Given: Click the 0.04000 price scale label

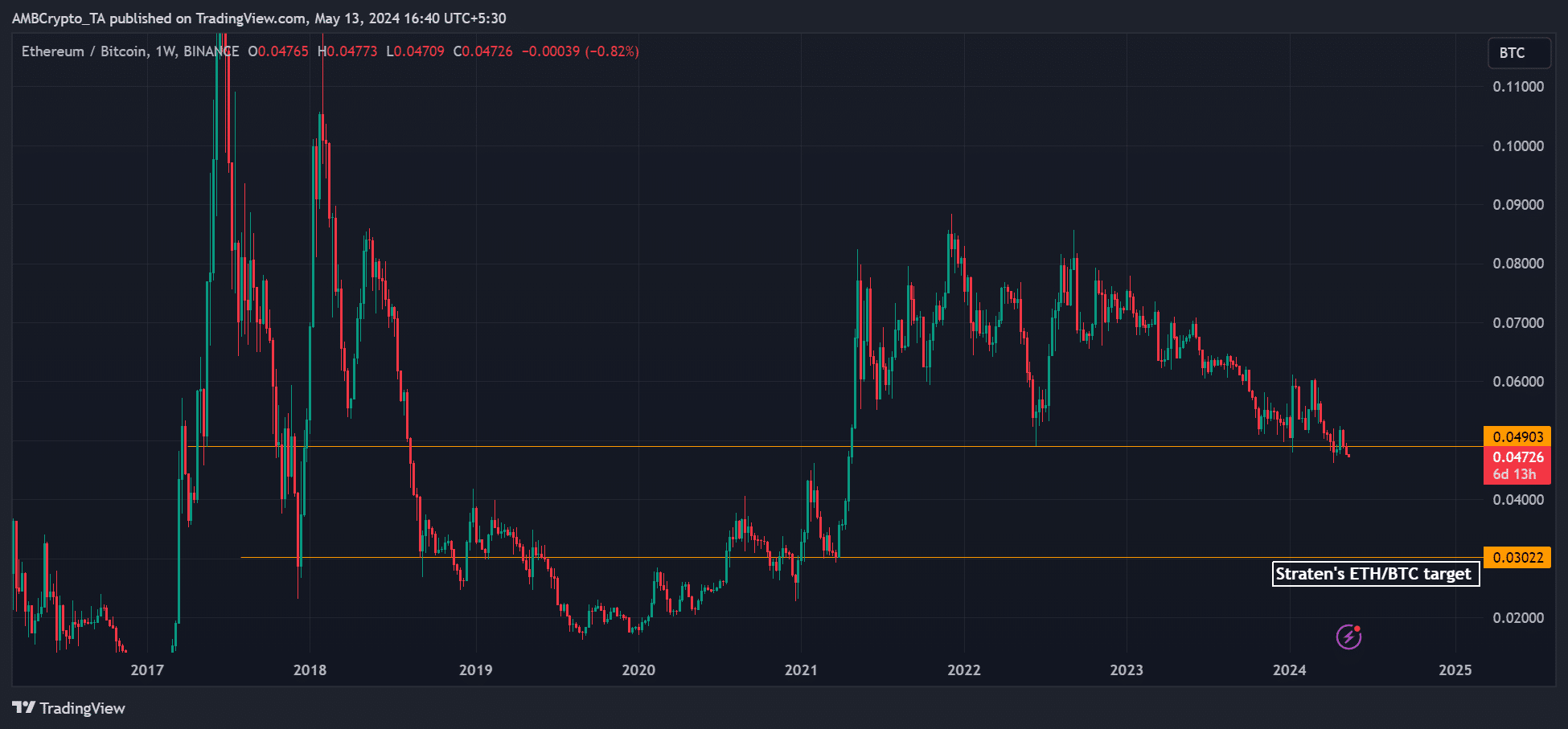Looking at the screenshot, I should click(x=1518, y=500).
